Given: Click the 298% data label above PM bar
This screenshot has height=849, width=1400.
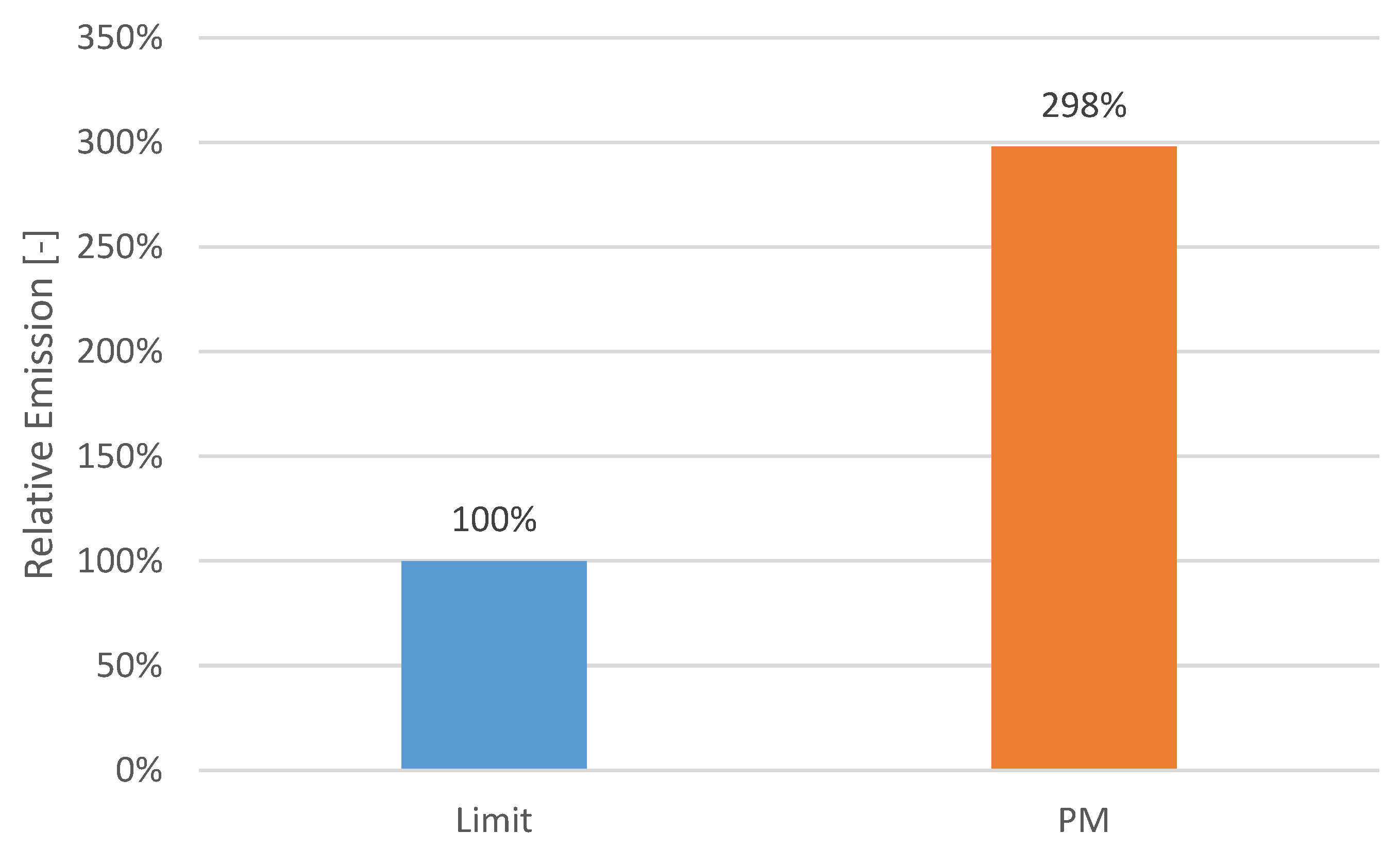Looking at the screenshot, I should 1084,106.
